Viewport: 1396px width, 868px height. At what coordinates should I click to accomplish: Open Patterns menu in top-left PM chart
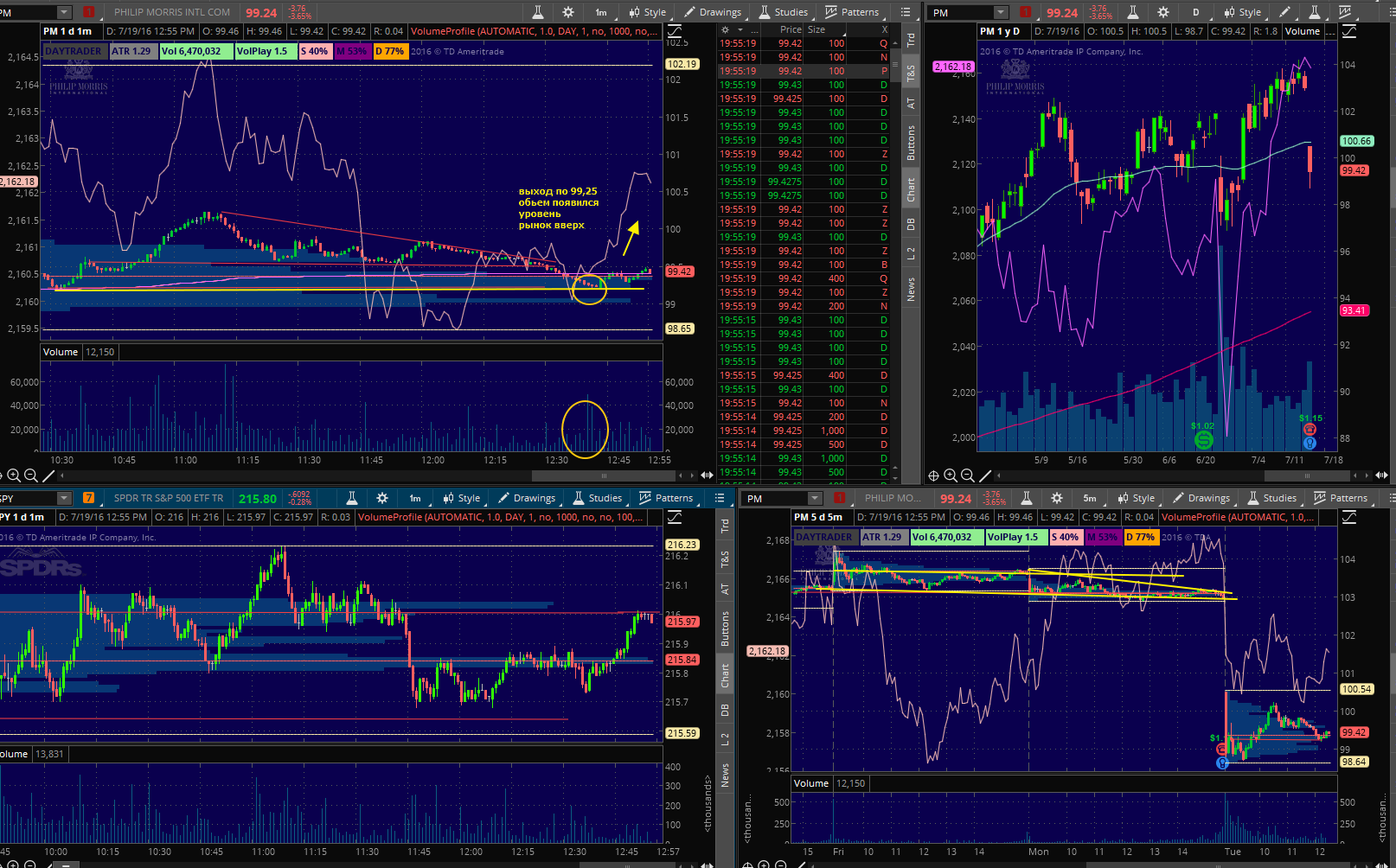tap(852, 12)
